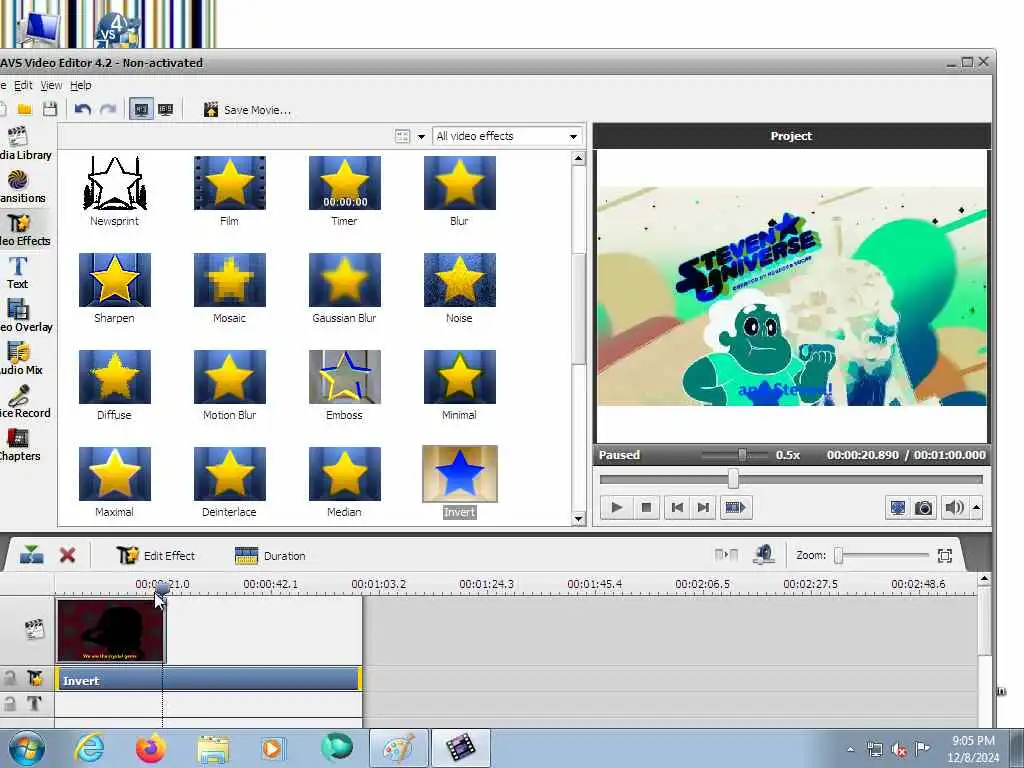Viewport: 1024px width, 768px height.
Task: Go to previous frame button
Action: point(677,507)
